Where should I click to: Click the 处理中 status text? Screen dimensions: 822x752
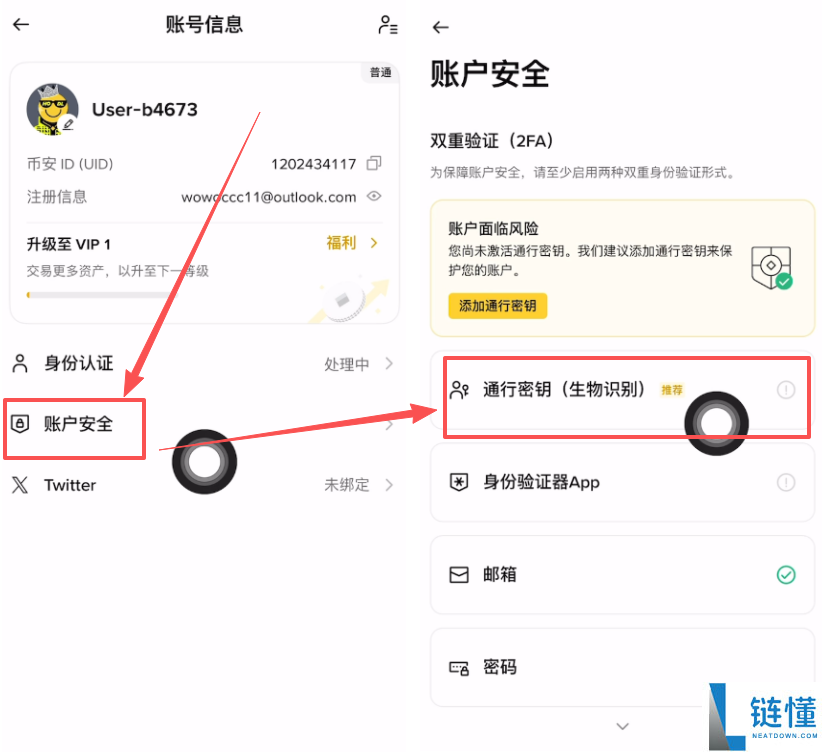(347, 364)
